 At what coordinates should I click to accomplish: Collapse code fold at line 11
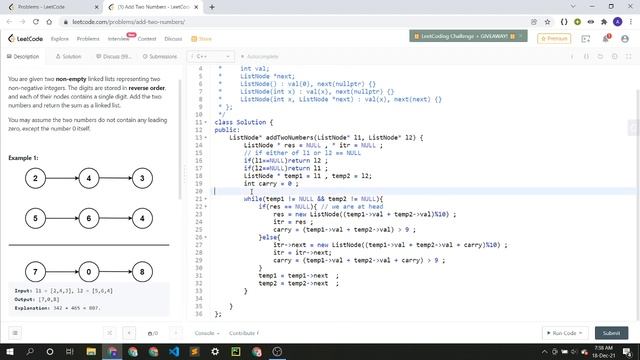click(205, 122)
